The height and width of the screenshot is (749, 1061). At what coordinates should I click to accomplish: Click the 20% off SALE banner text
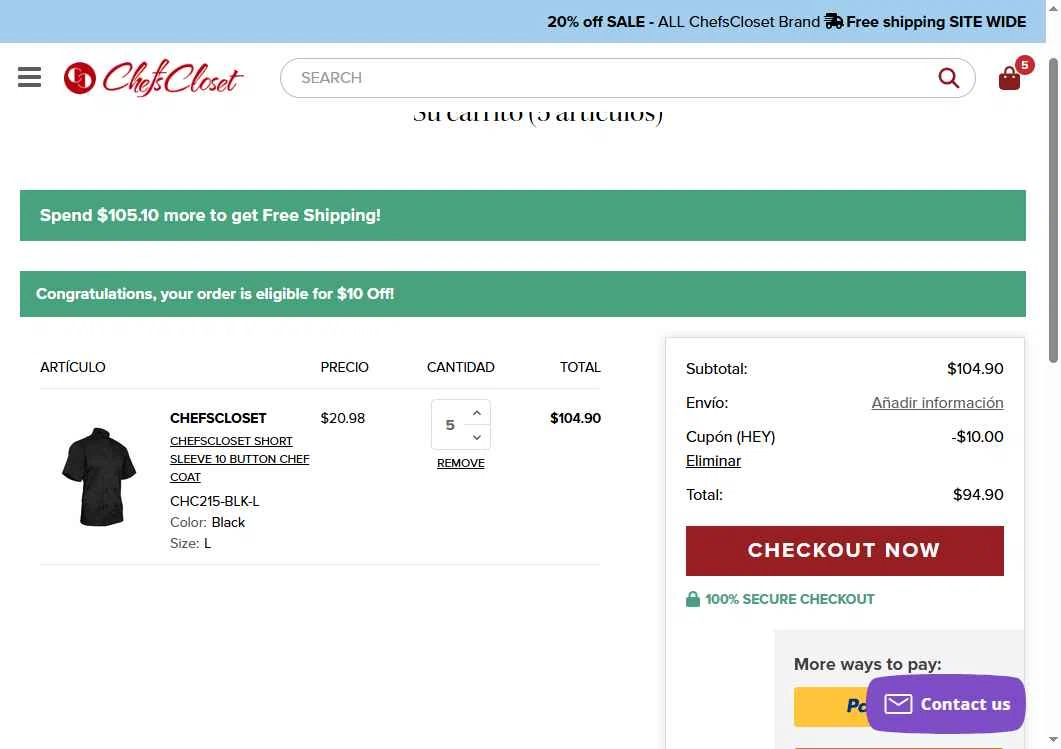(x=596, y=22)
